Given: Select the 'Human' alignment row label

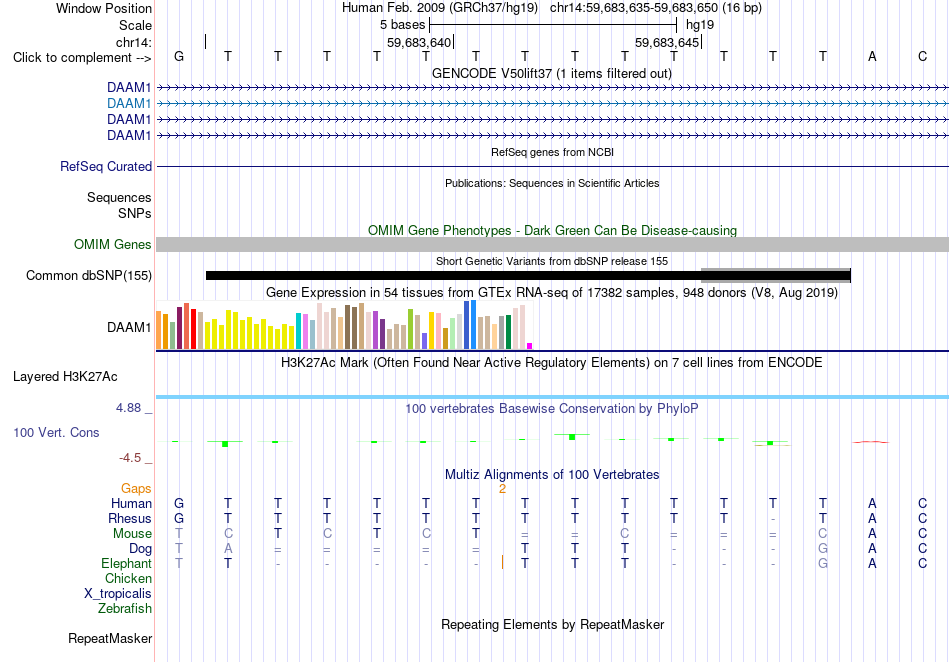Looking at the screenshot, I should click(x=131, y=503).
